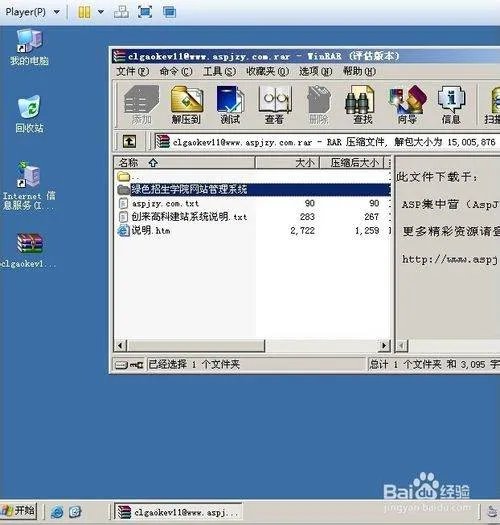Click the 说明.htm file icon
The height and width of the screenshot is (525, 500).
123,231
